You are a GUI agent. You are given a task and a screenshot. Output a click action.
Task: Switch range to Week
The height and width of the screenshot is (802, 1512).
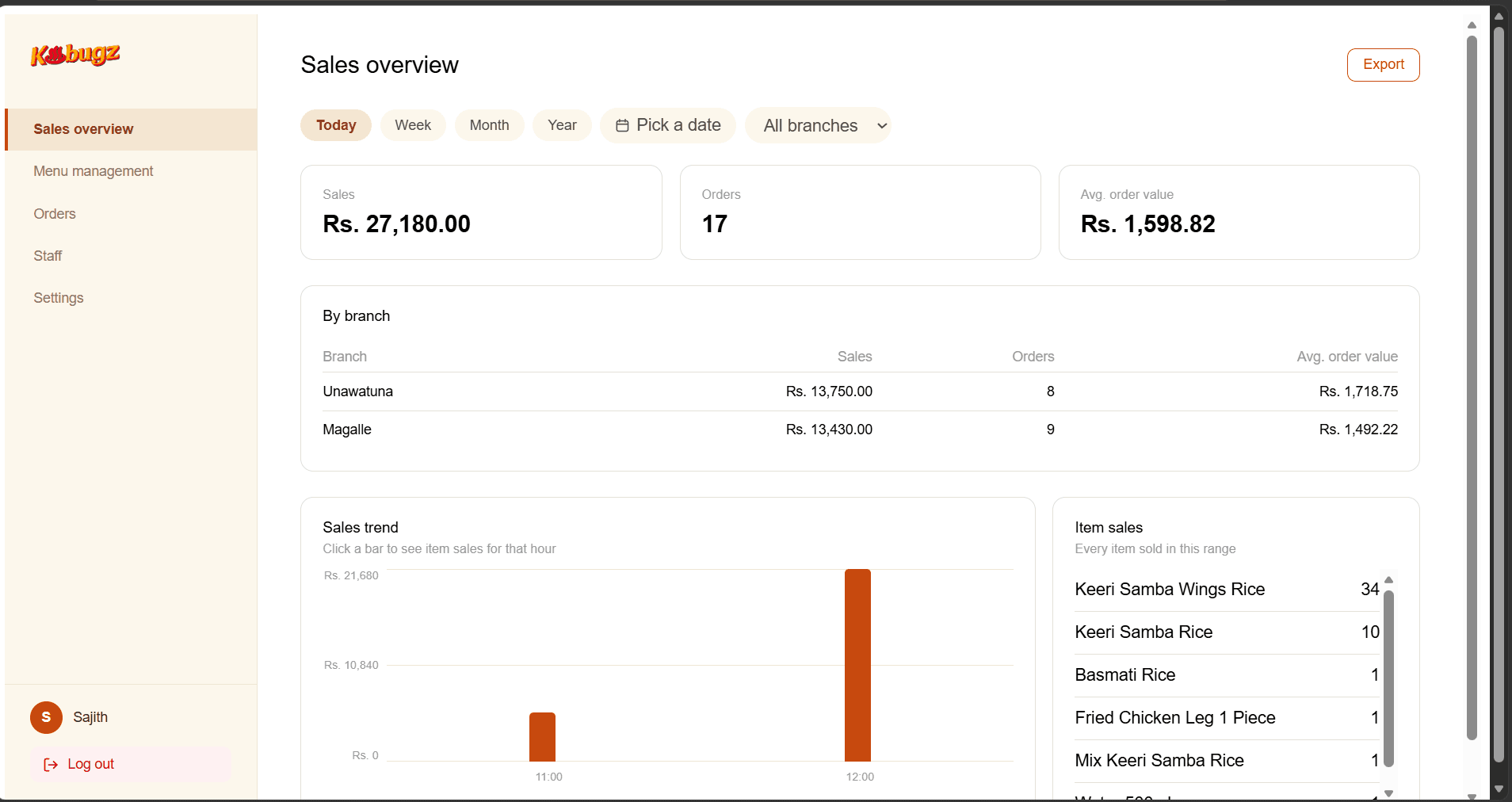[413, 125]
